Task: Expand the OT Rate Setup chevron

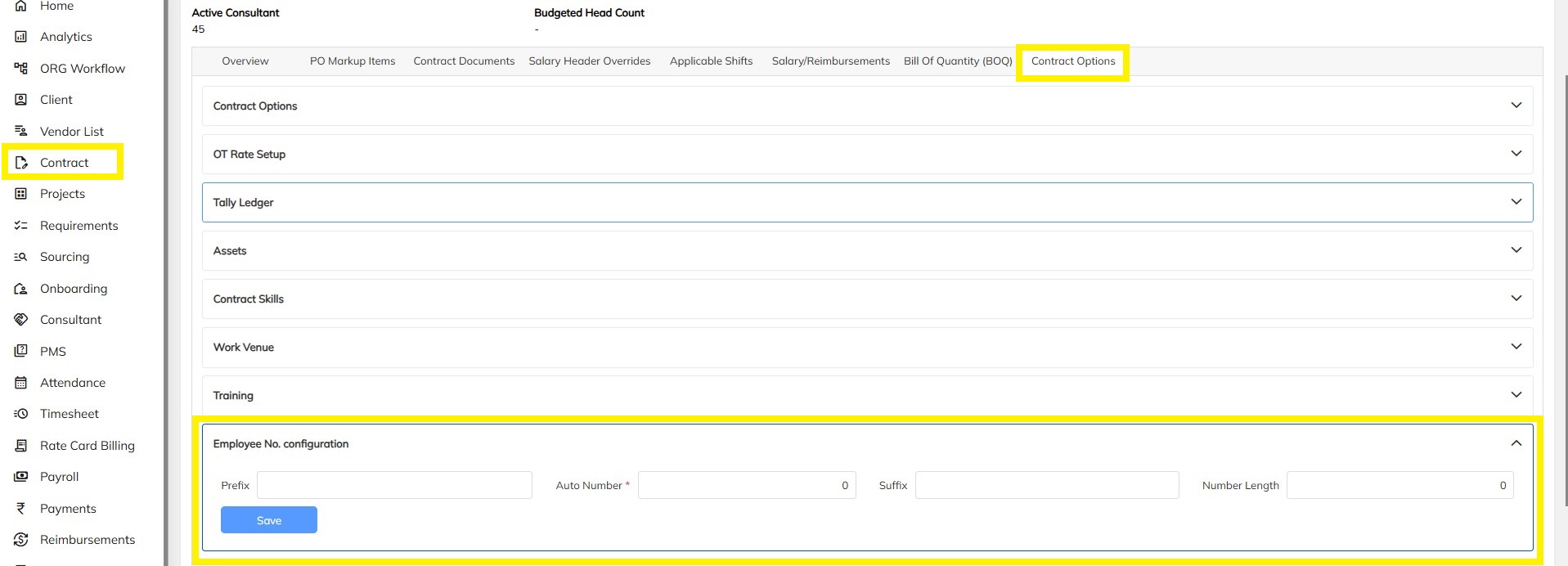Action: (1516, 154)
